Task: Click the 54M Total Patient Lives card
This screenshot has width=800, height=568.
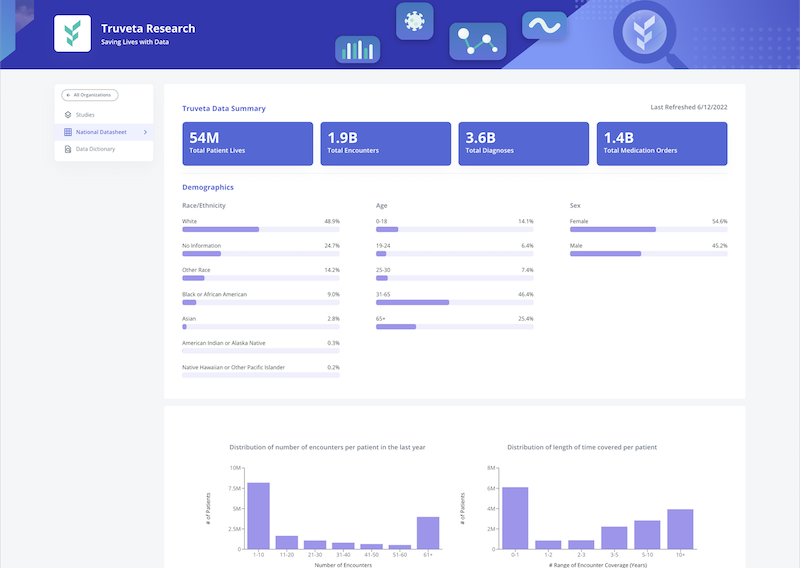Action: click(x=247, y=143)
